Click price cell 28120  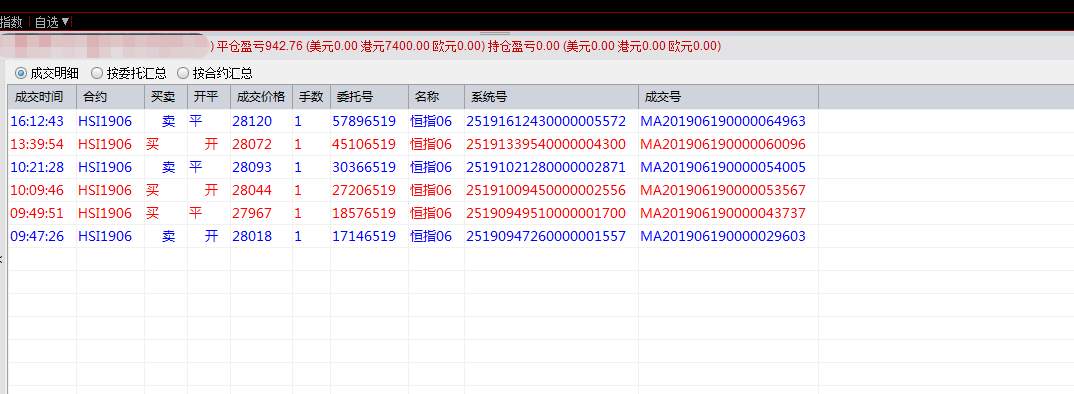tap(252, 121)
